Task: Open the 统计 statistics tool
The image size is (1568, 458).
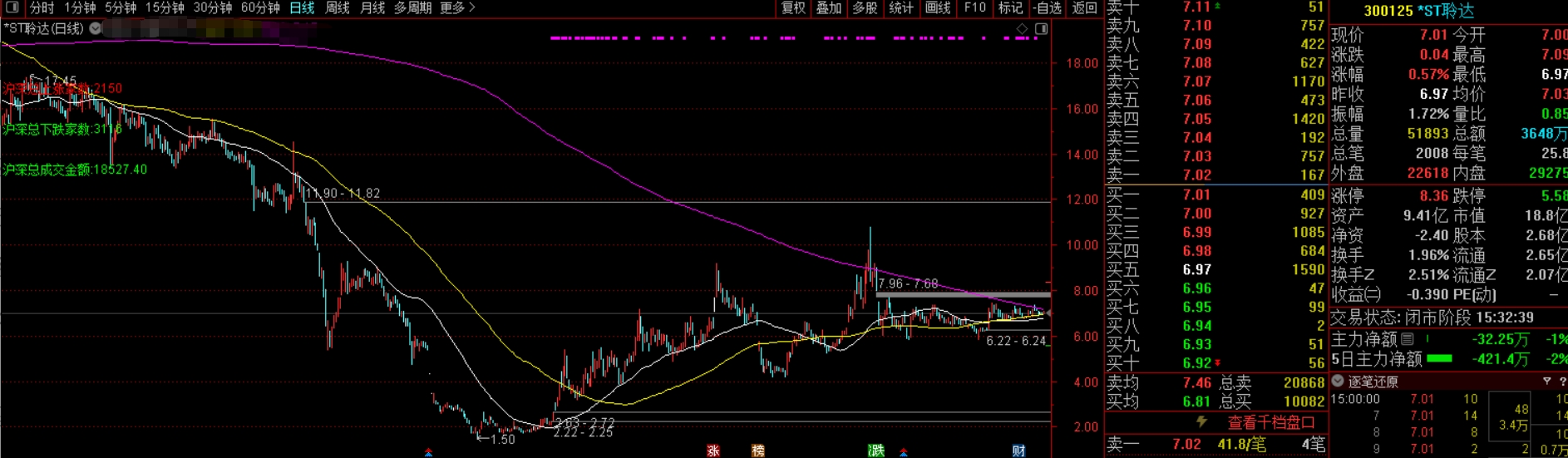Action: 901,7
